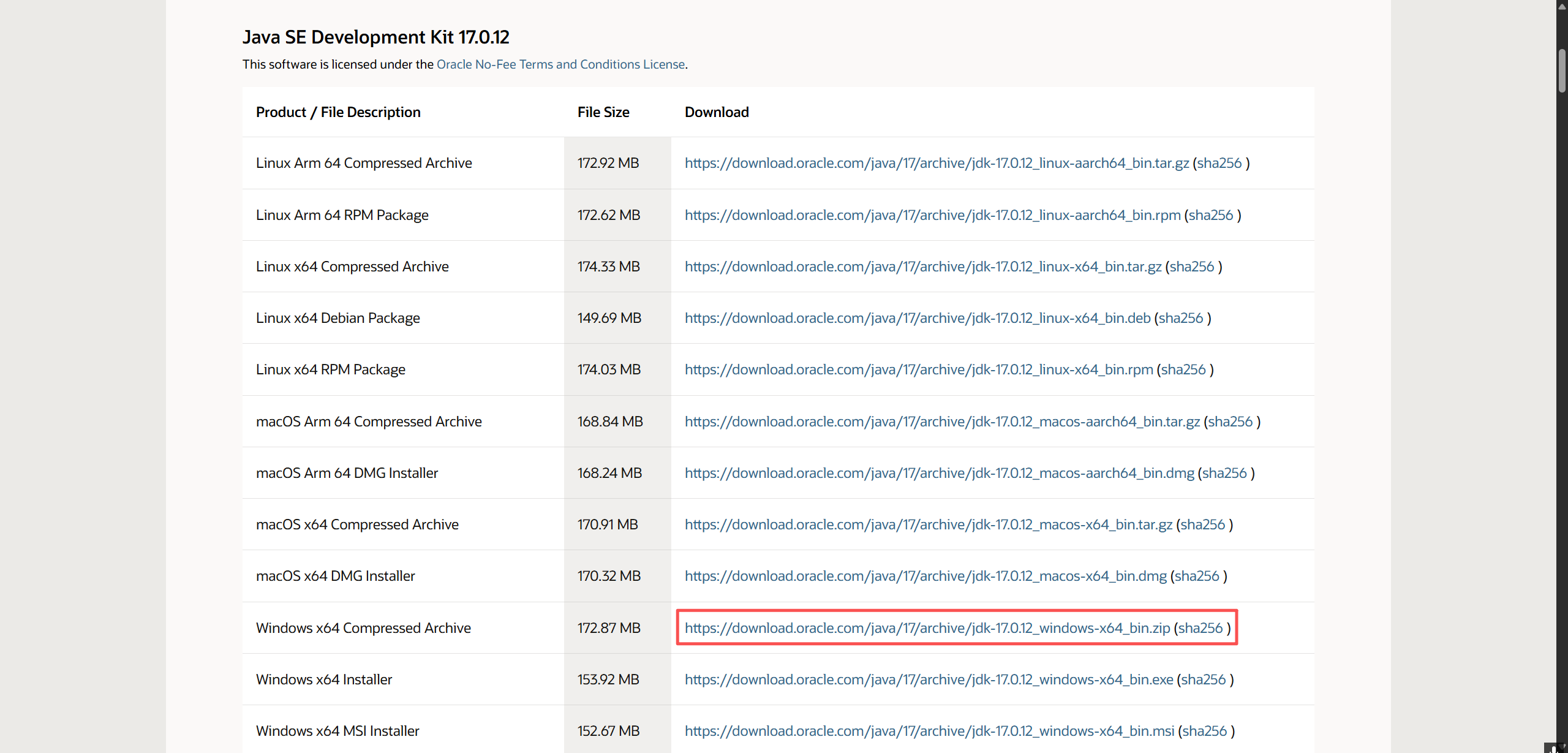Download the Linux aarch64 RPM package
Viewport: 1568px width, 753px height.
932,215
